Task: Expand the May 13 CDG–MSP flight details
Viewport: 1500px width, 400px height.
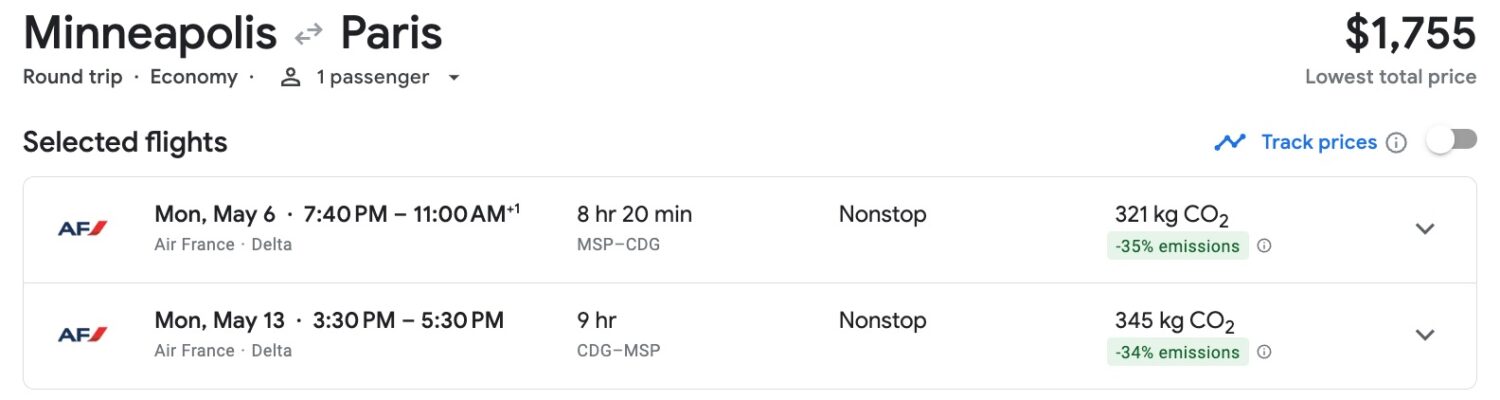Action: [1425, 335]
